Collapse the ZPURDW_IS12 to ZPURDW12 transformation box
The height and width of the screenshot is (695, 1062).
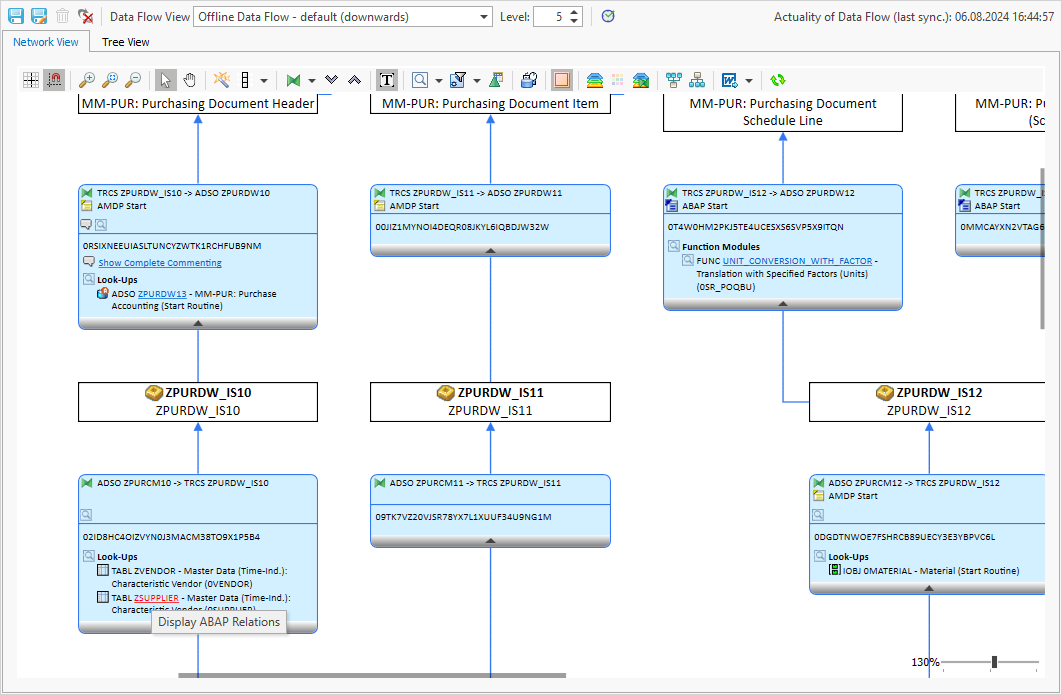(x=783, y=303)
